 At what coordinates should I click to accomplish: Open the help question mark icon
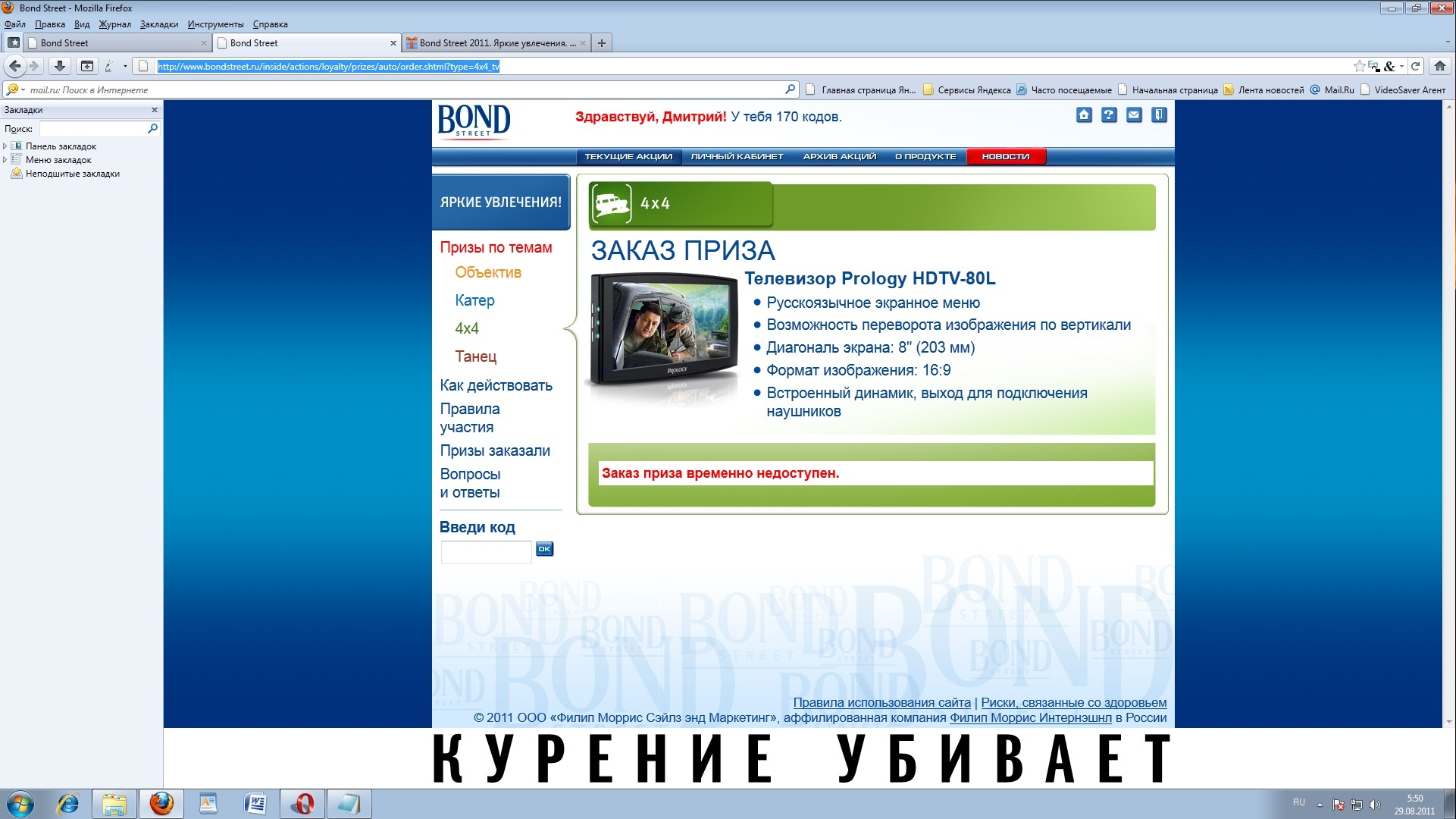tap(1109, 115)
